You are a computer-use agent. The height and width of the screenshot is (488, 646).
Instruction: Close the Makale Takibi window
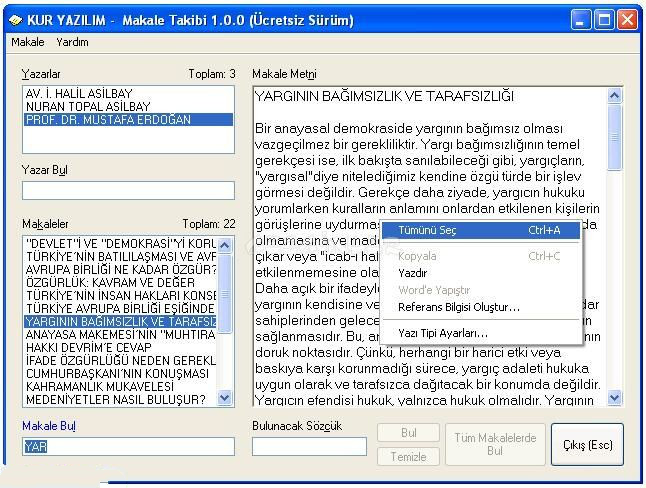627,20
